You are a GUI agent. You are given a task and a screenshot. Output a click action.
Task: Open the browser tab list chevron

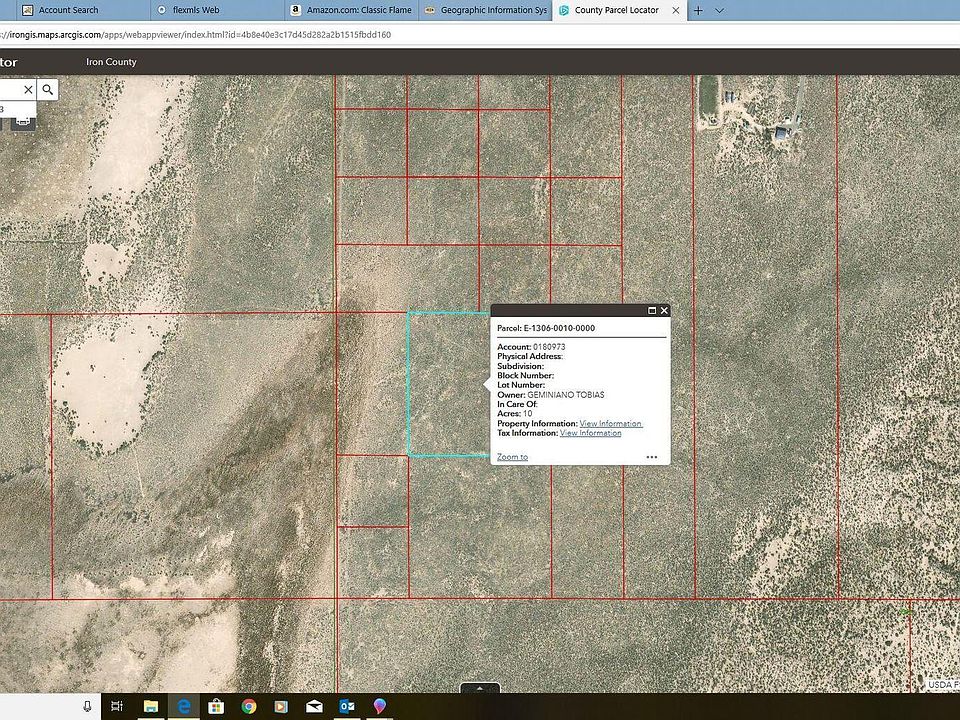point(720,10)
